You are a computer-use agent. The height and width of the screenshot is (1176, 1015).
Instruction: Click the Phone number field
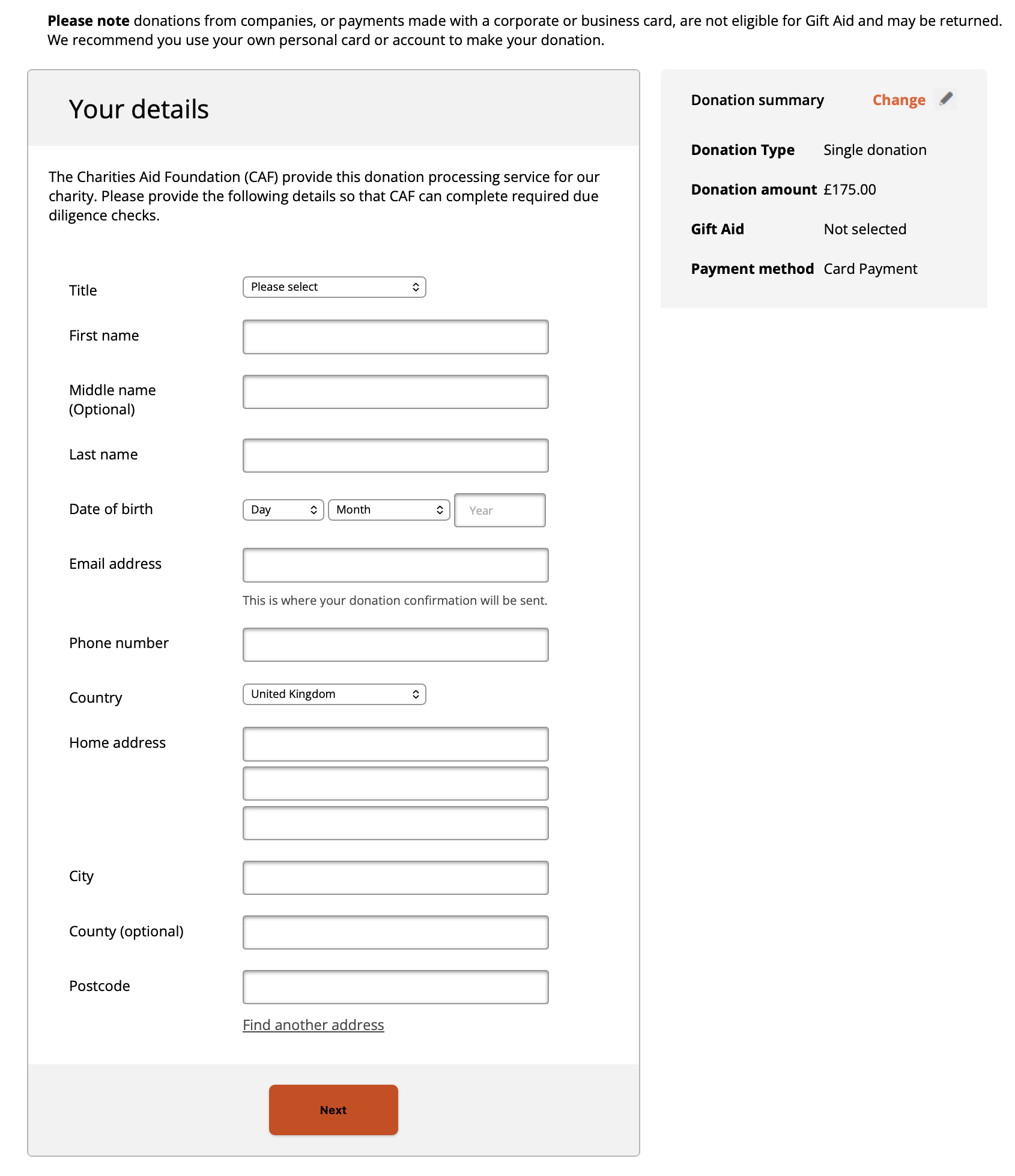click(395, 645)
